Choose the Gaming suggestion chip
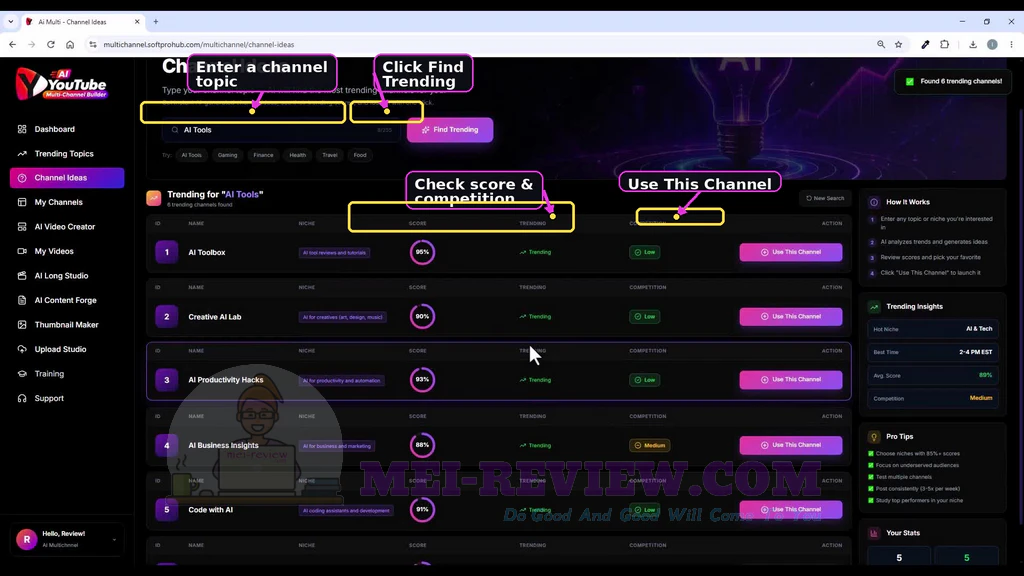 pos(227,155)
